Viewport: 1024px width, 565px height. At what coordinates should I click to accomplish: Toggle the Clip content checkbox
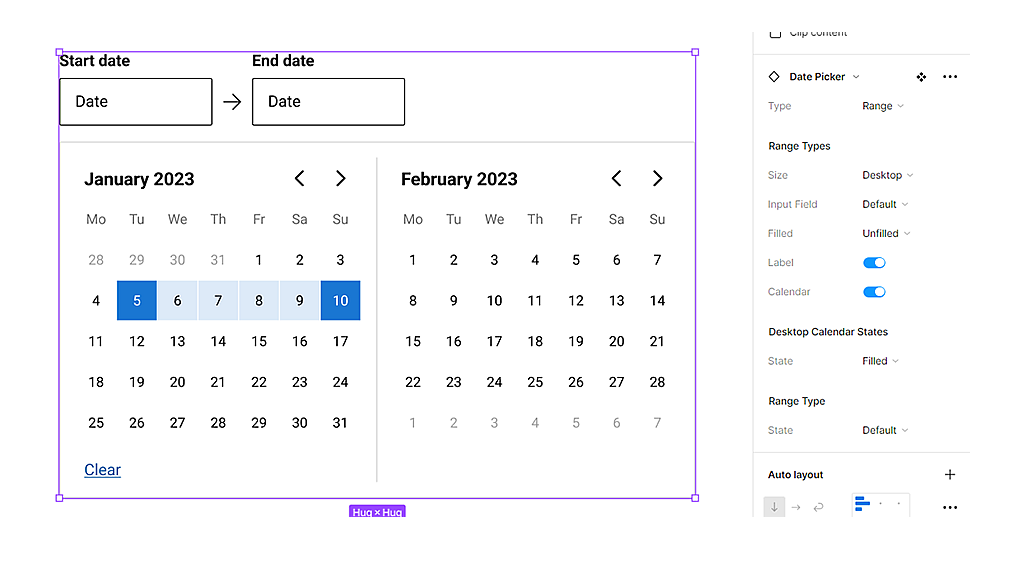click(x=775, y=33)
